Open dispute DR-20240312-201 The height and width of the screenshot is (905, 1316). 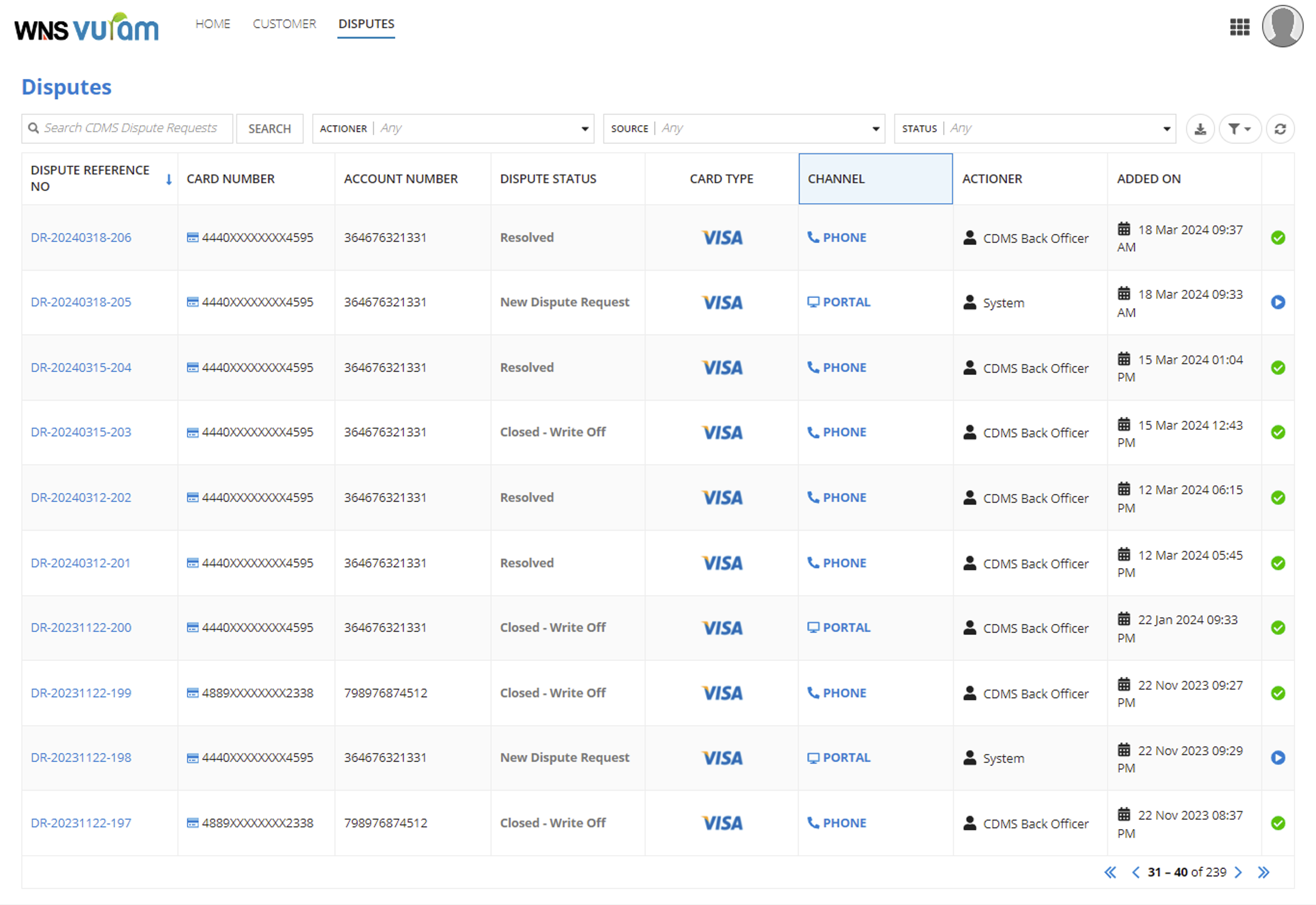point(80,563)
